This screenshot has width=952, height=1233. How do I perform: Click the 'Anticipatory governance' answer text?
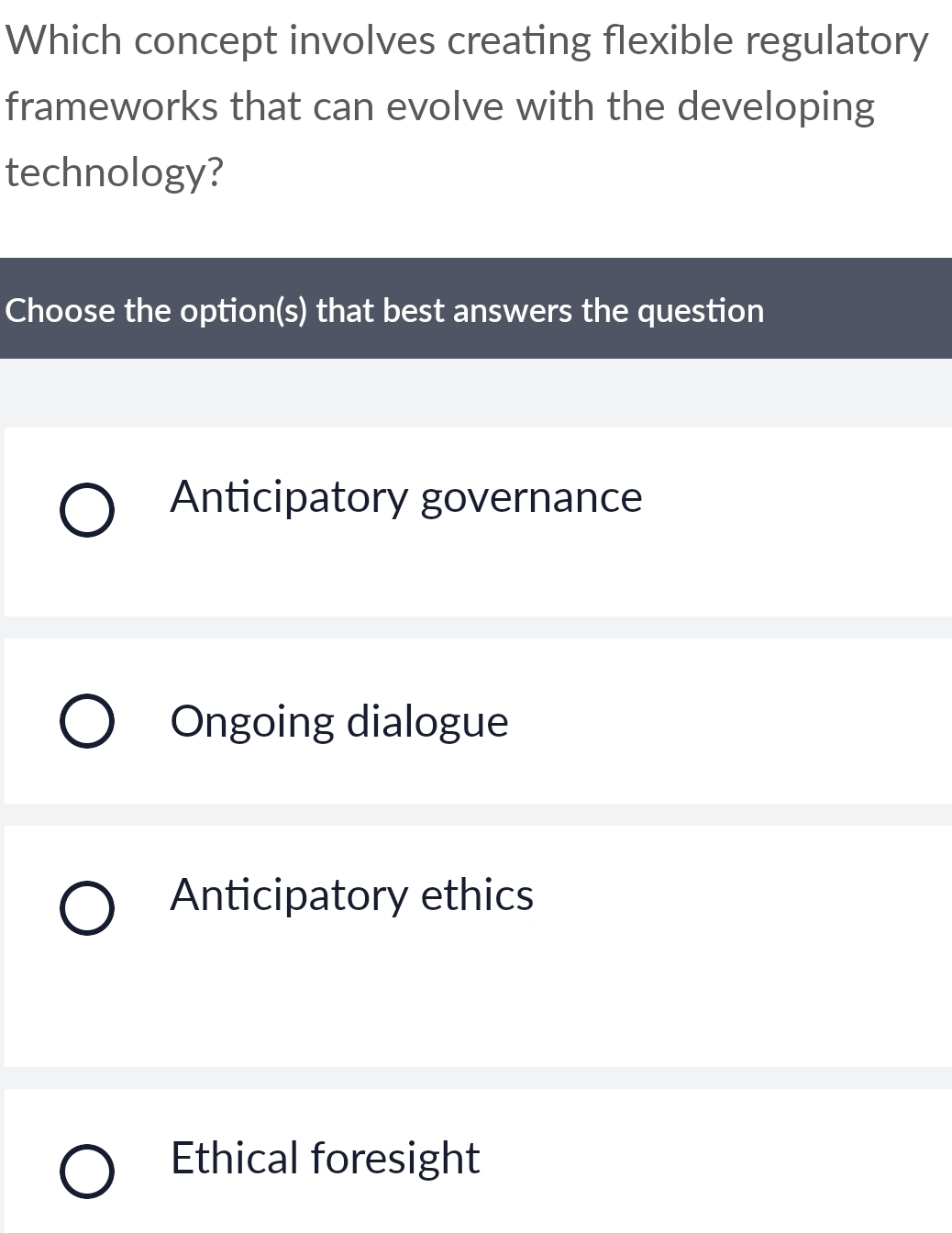click(406, 497)
